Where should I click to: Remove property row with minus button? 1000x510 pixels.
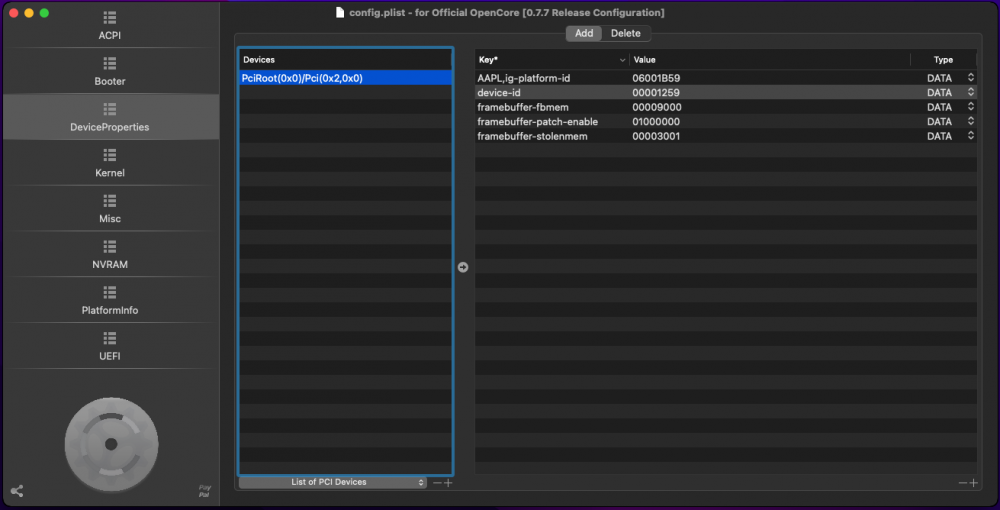(x=963, y=483)
